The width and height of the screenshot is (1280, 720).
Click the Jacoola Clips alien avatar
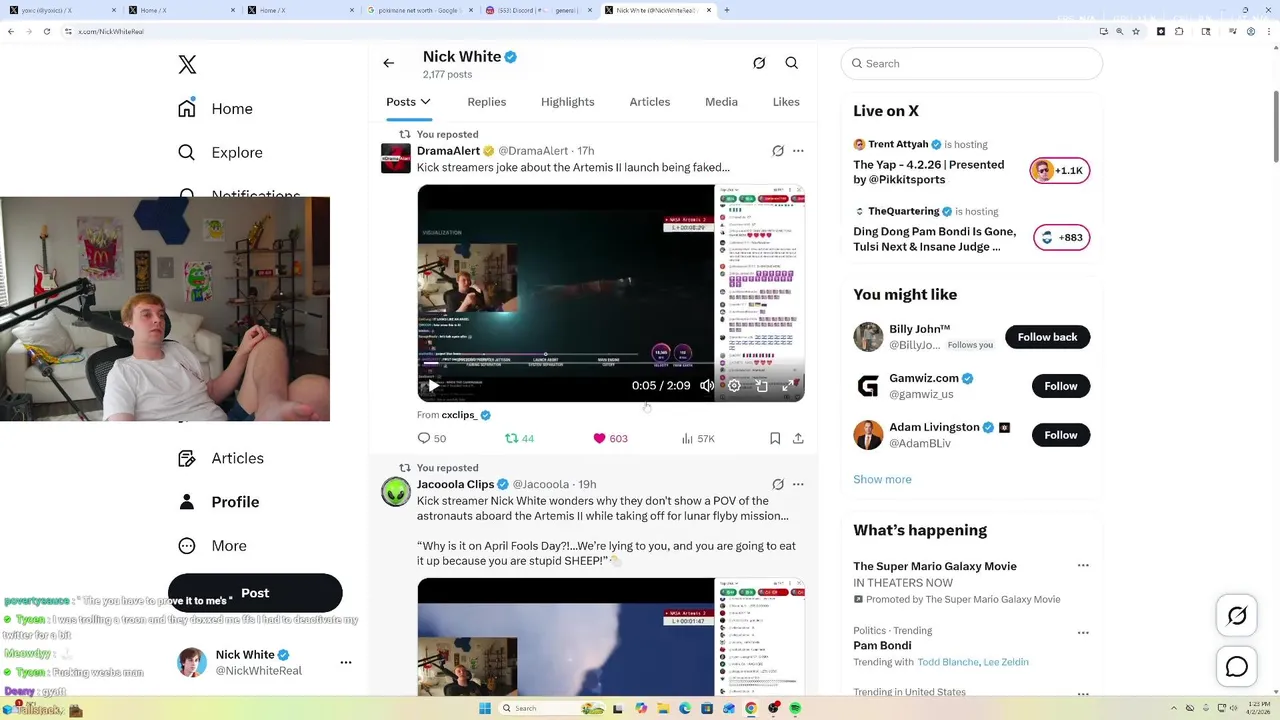[x=396, y=491]
